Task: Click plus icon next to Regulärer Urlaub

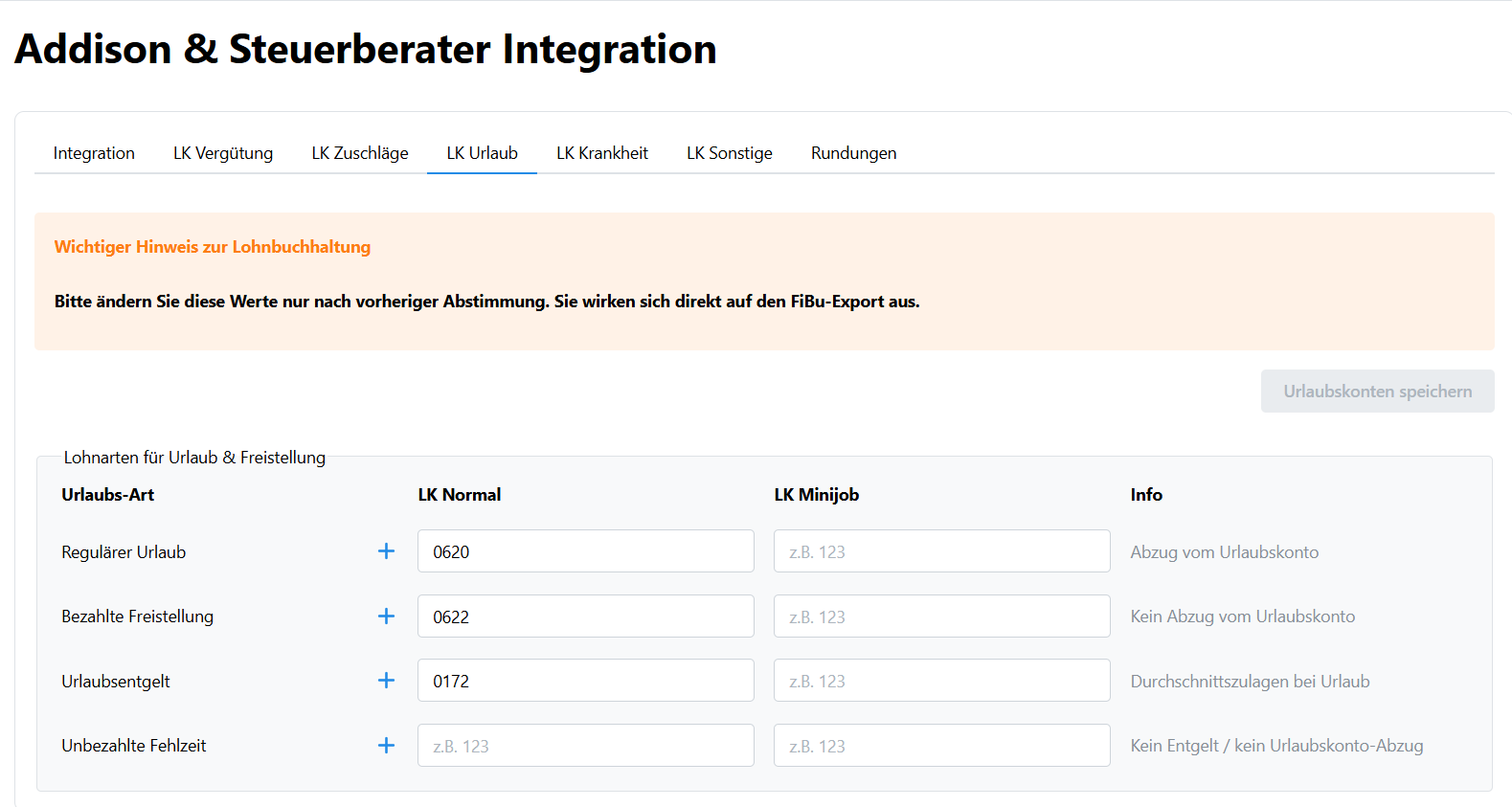Action: pyautogui.click(x=386, y=551)
